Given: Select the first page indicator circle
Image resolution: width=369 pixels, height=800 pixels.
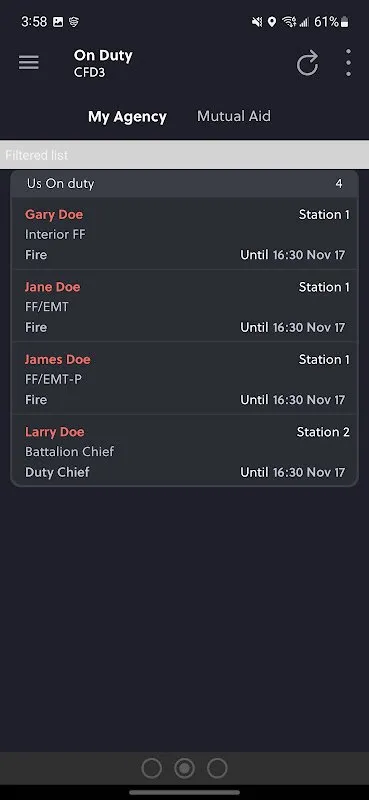Looking at the screenshot, I should click(x=152, y=768).
